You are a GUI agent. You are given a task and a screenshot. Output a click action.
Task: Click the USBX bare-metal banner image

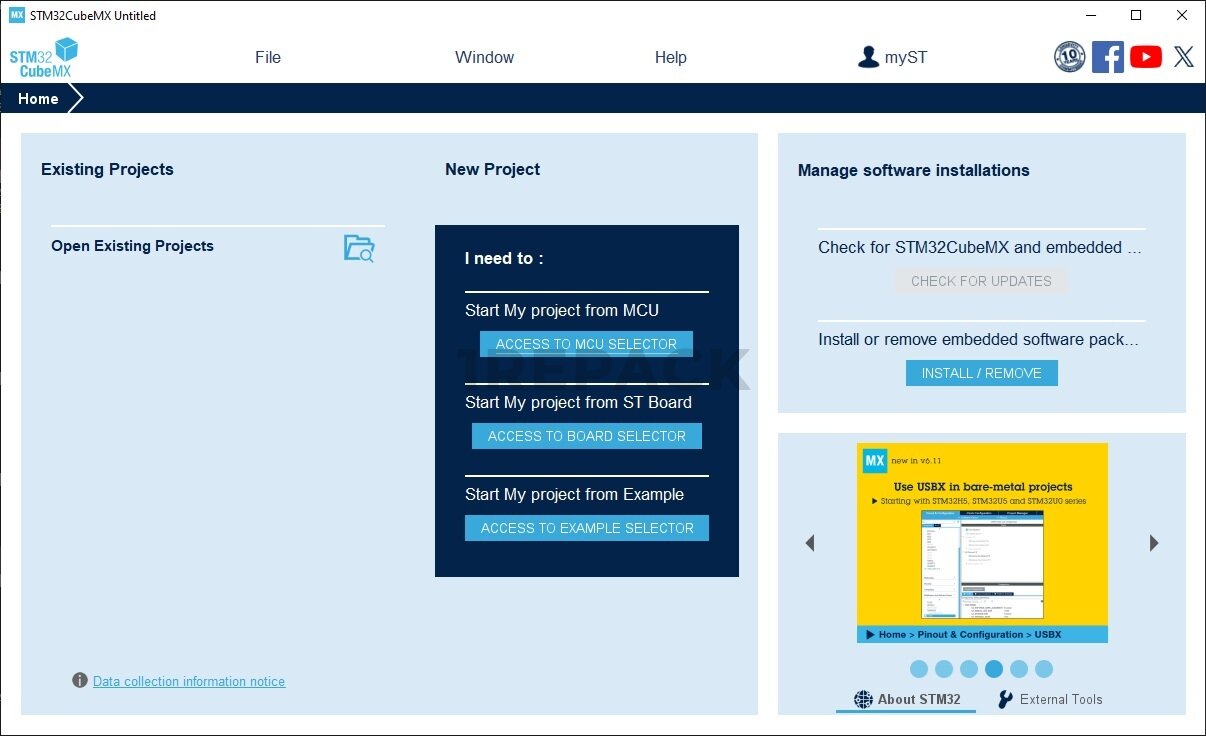982,543
